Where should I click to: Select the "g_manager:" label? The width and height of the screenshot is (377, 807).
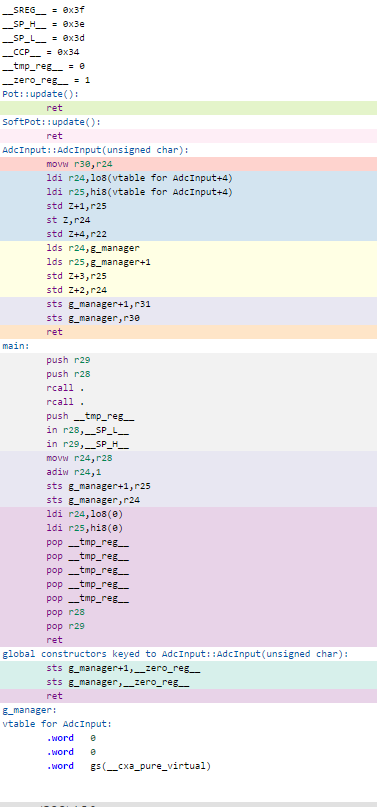[x=30, y=710]
